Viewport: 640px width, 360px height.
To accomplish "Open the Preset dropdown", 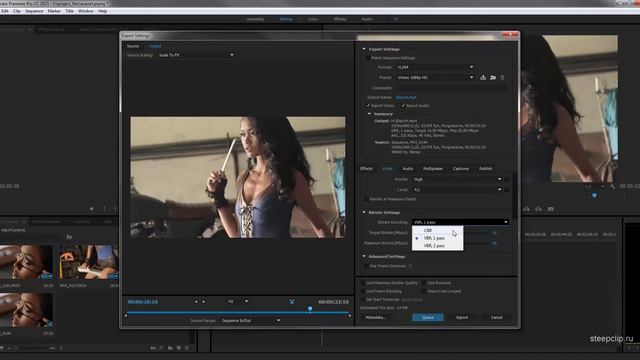I will click(x=435, y=78).
